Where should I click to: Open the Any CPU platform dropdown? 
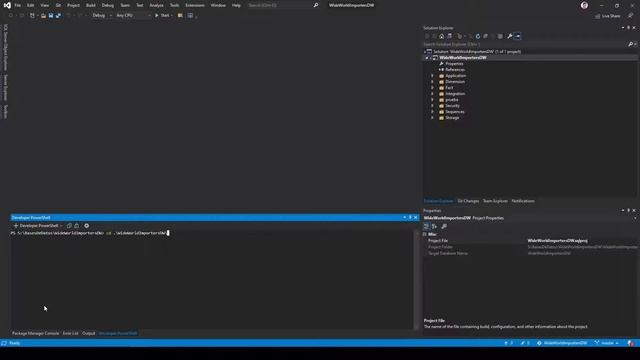point(133,16)
